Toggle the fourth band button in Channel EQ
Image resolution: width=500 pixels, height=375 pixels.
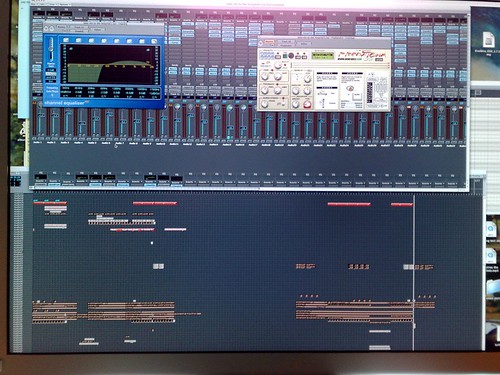click(104, 41)
